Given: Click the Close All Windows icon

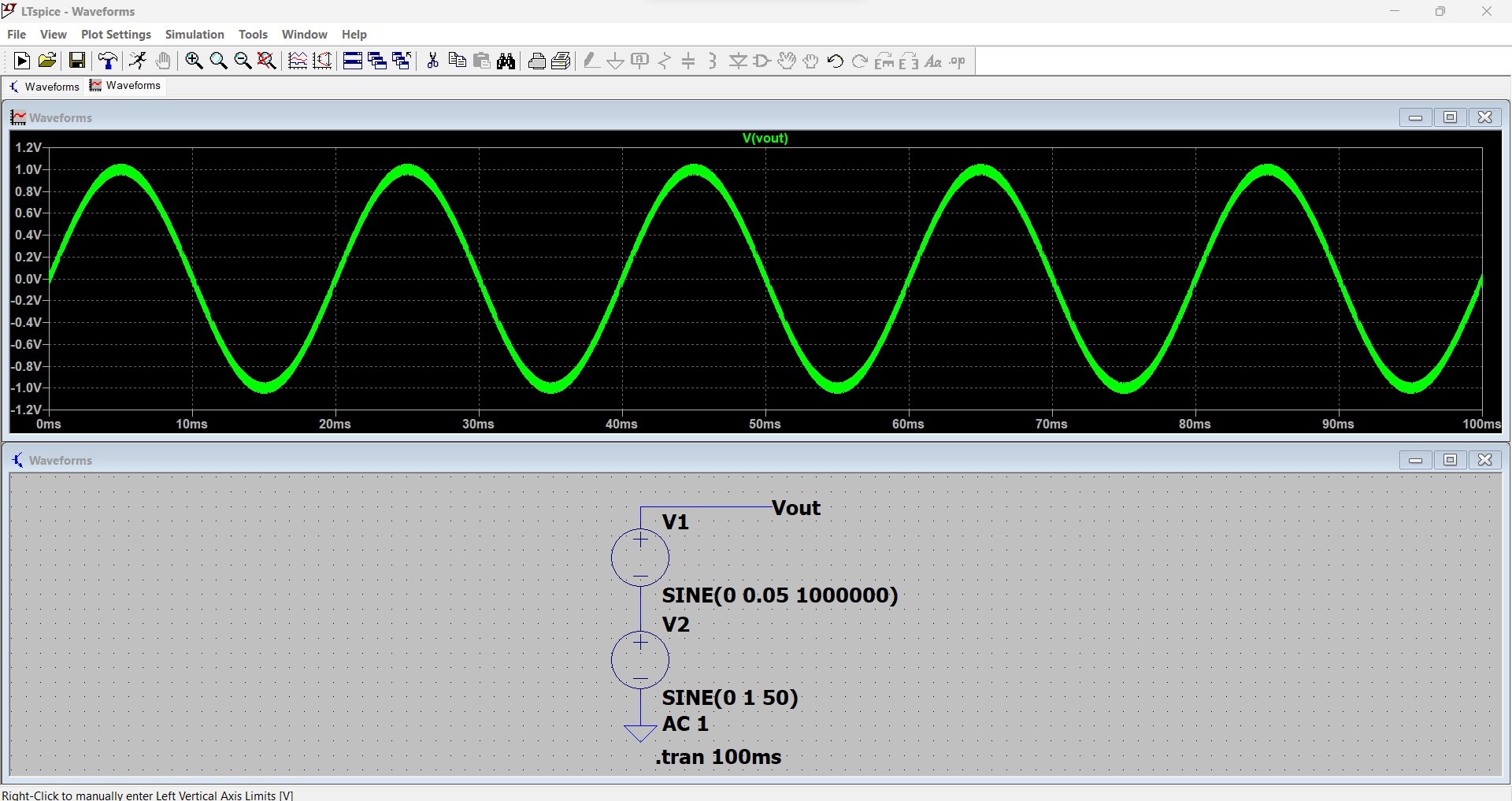Looking at the screenshot, I should pos(402,61).
